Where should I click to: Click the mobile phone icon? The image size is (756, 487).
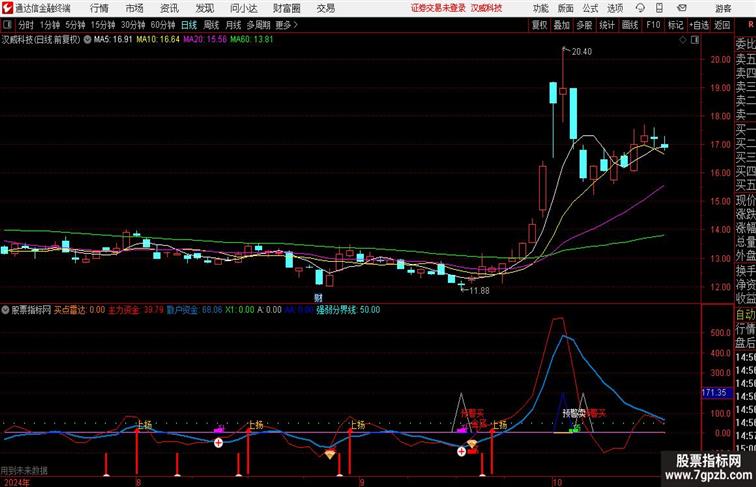pos(659,8)
